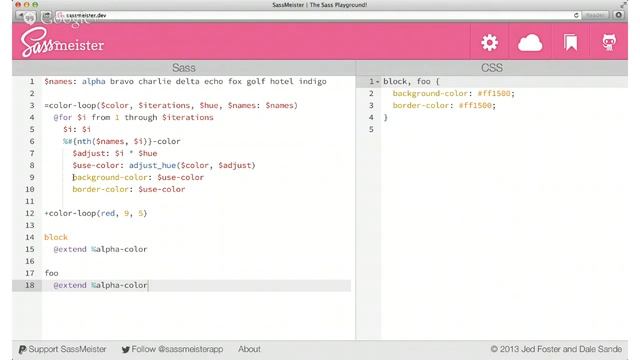Collapse the CSS fold arrow on line 1
The width and height of the screenshot is (640, 360).
coord(378,82)
